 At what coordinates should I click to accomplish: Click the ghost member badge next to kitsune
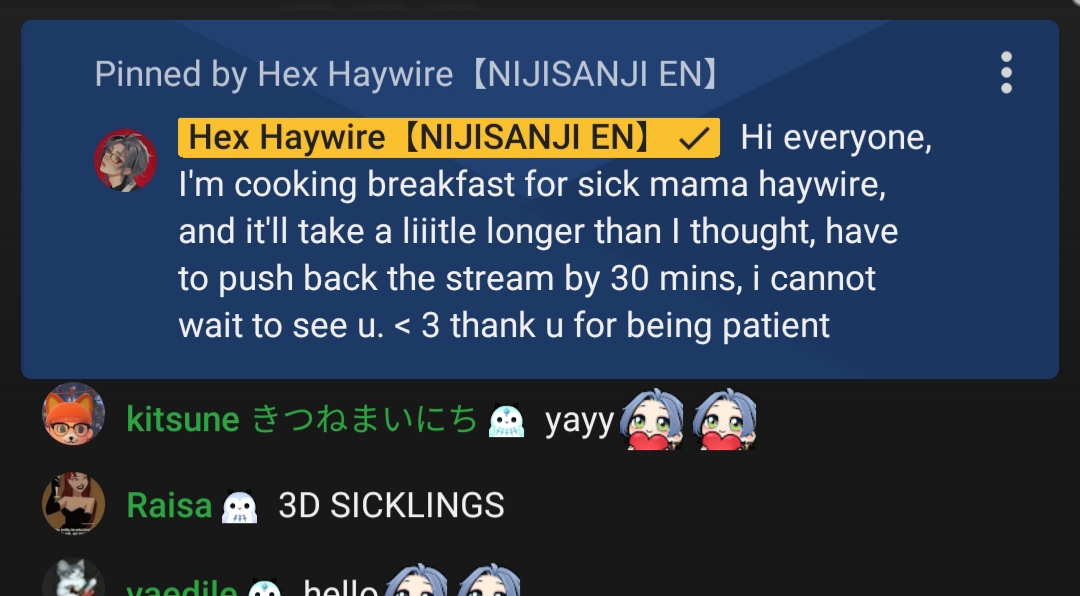(x=506, y=420)
